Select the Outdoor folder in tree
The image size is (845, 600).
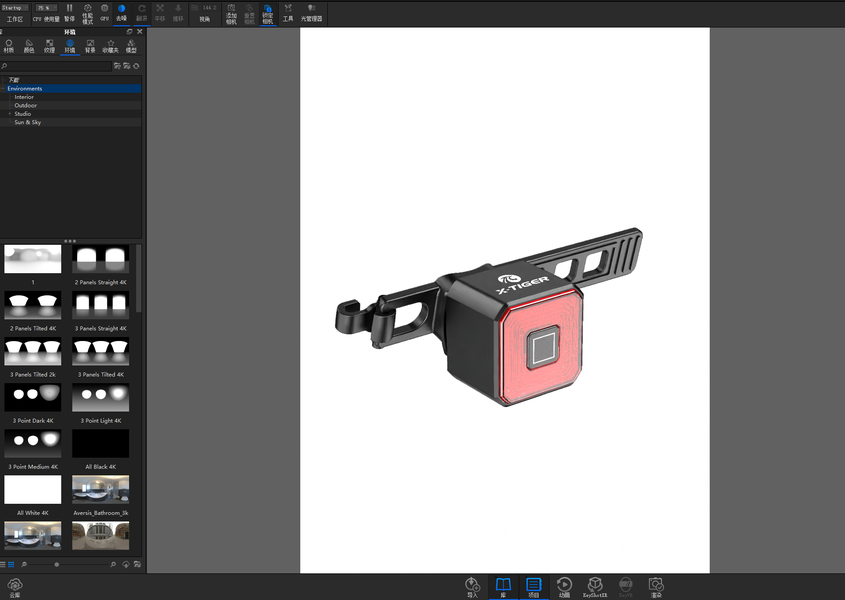(25, 105)
